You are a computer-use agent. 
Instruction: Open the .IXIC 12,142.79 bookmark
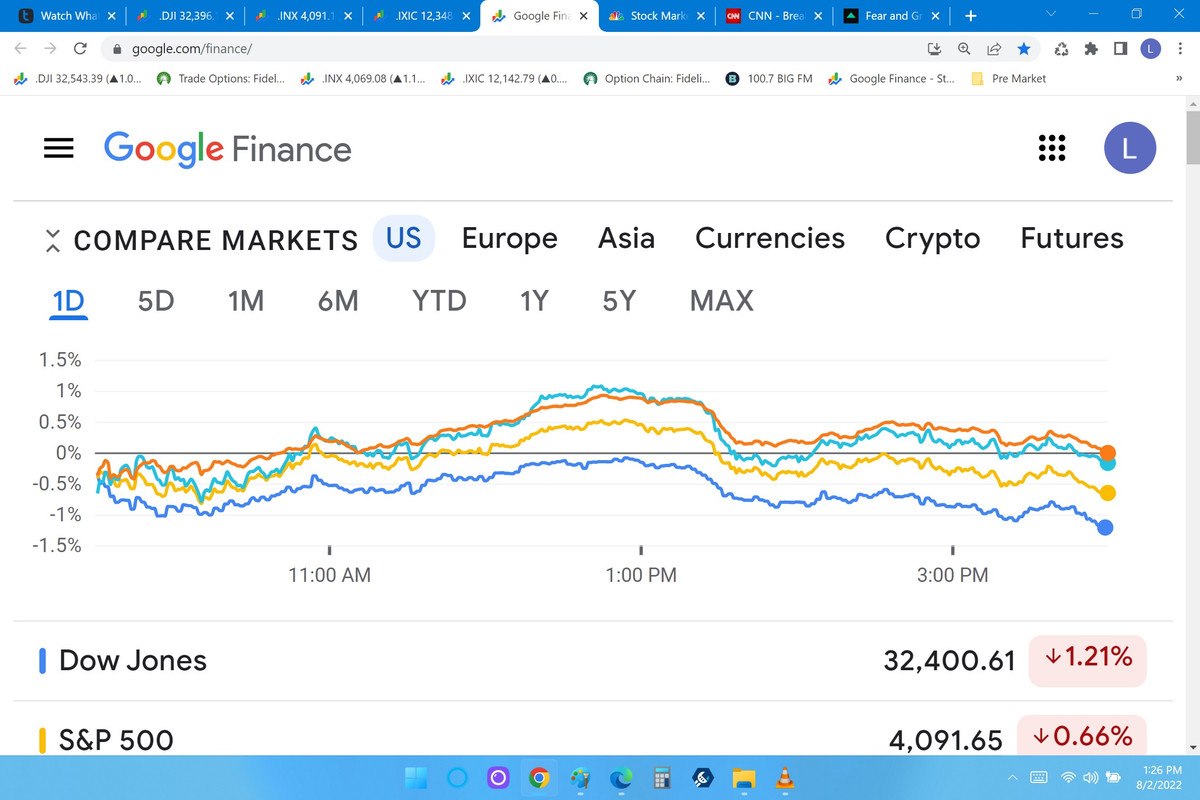click(x=505, y=79)
